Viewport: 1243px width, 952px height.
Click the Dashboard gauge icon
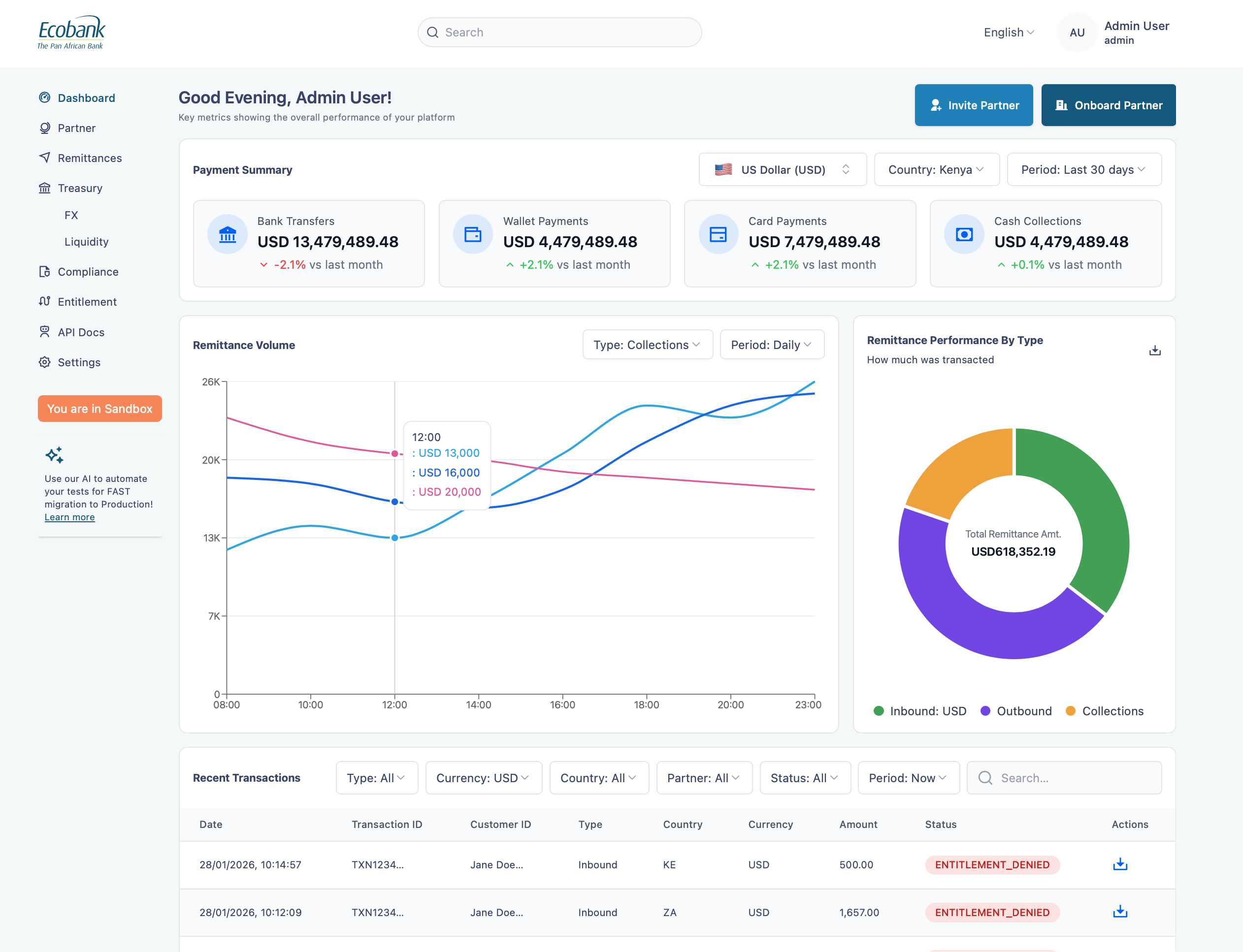tap(45, 97)
